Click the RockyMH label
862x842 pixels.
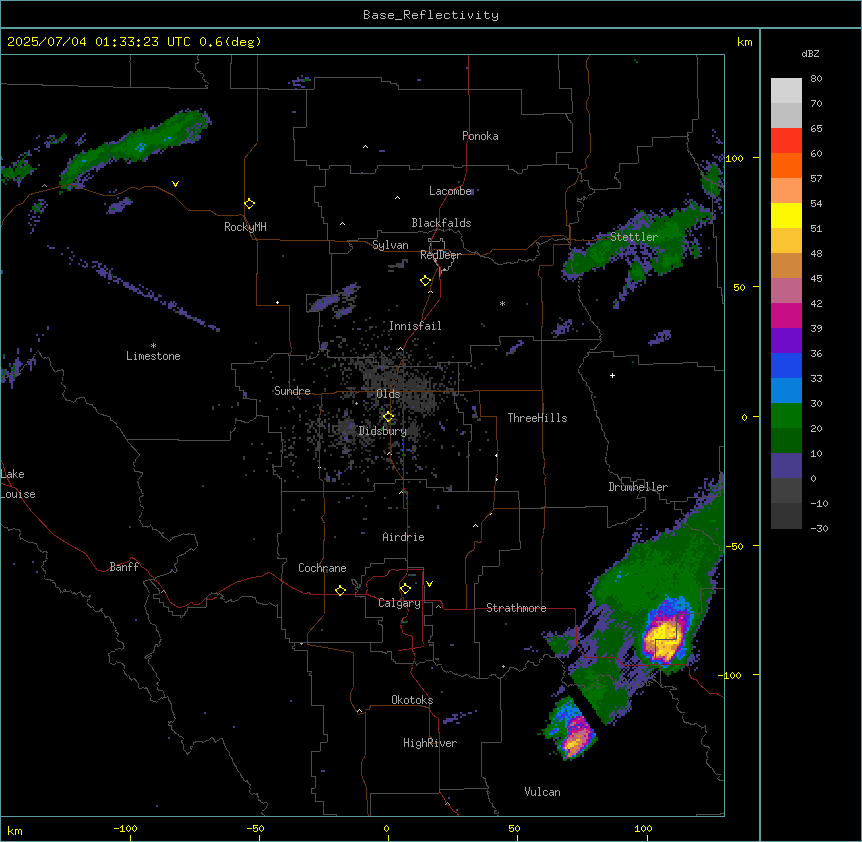[x=245, y=227]
